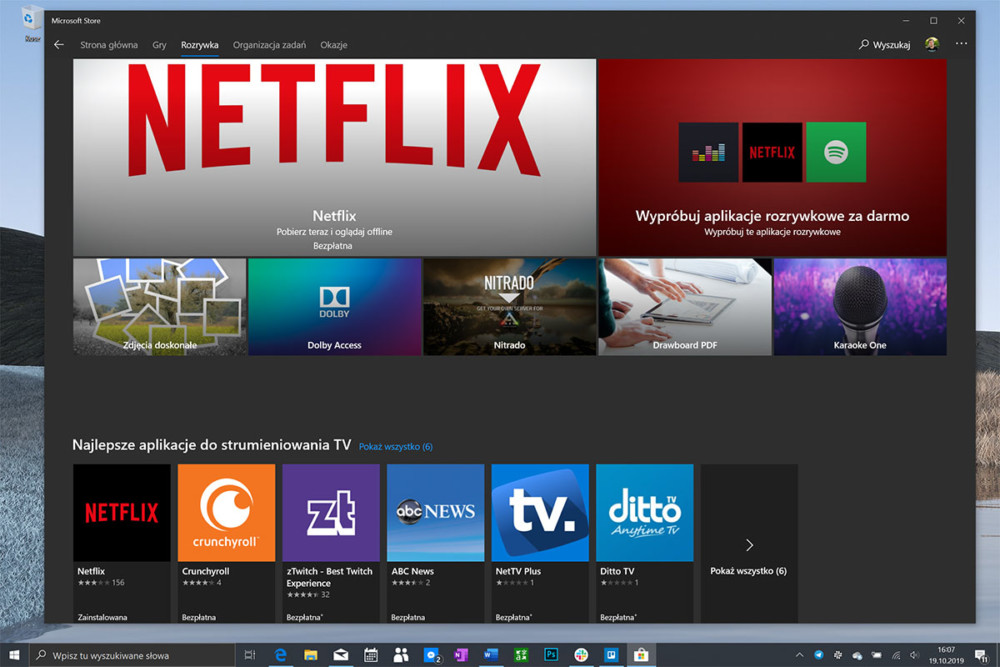The width and height of the screenshot is (1000, 667).
Task: Open File Explorer from the taskbar
Action: coord(311,655)
